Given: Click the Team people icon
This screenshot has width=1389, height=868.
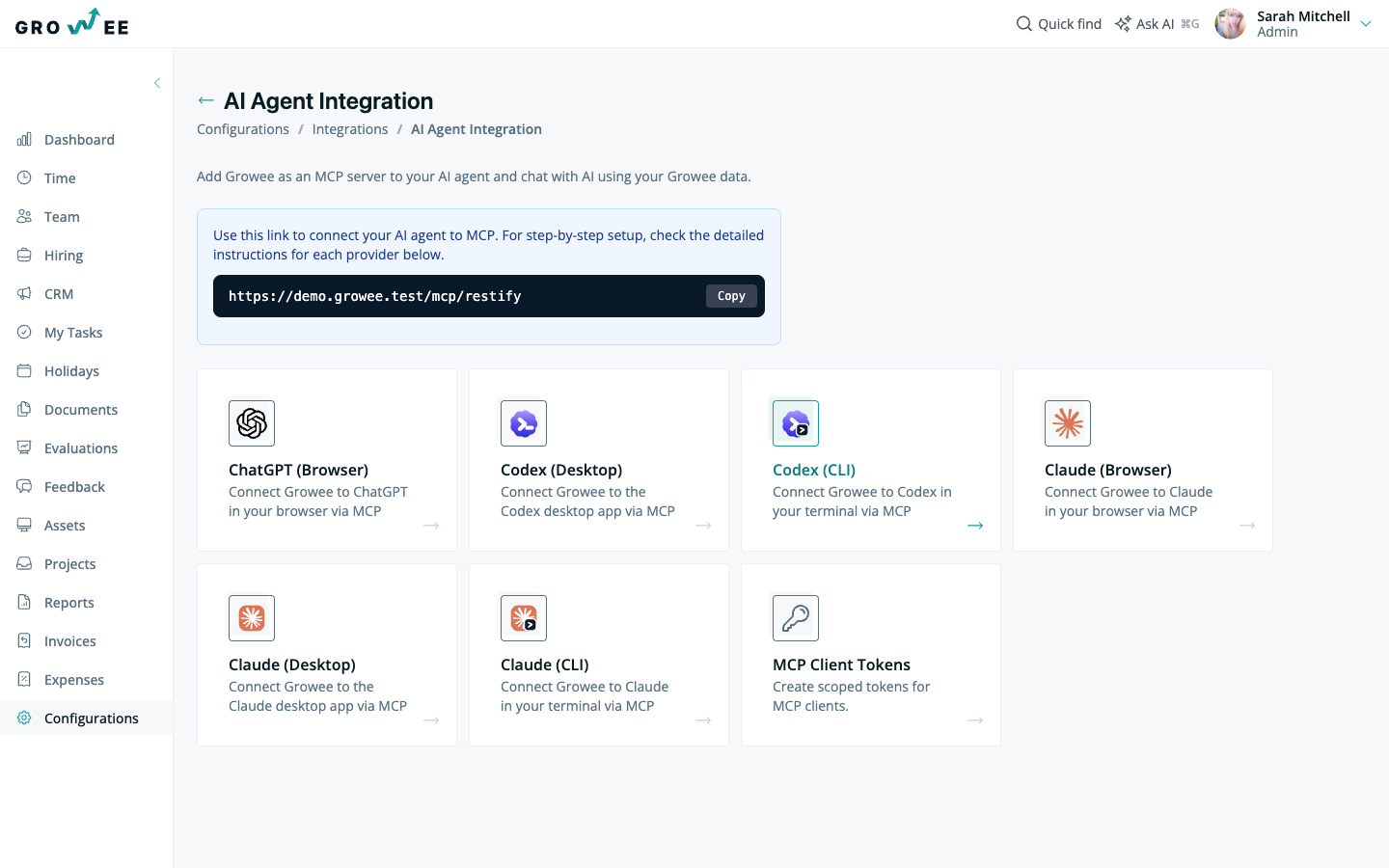Looking at the screenshot, I should coord(24,217).
